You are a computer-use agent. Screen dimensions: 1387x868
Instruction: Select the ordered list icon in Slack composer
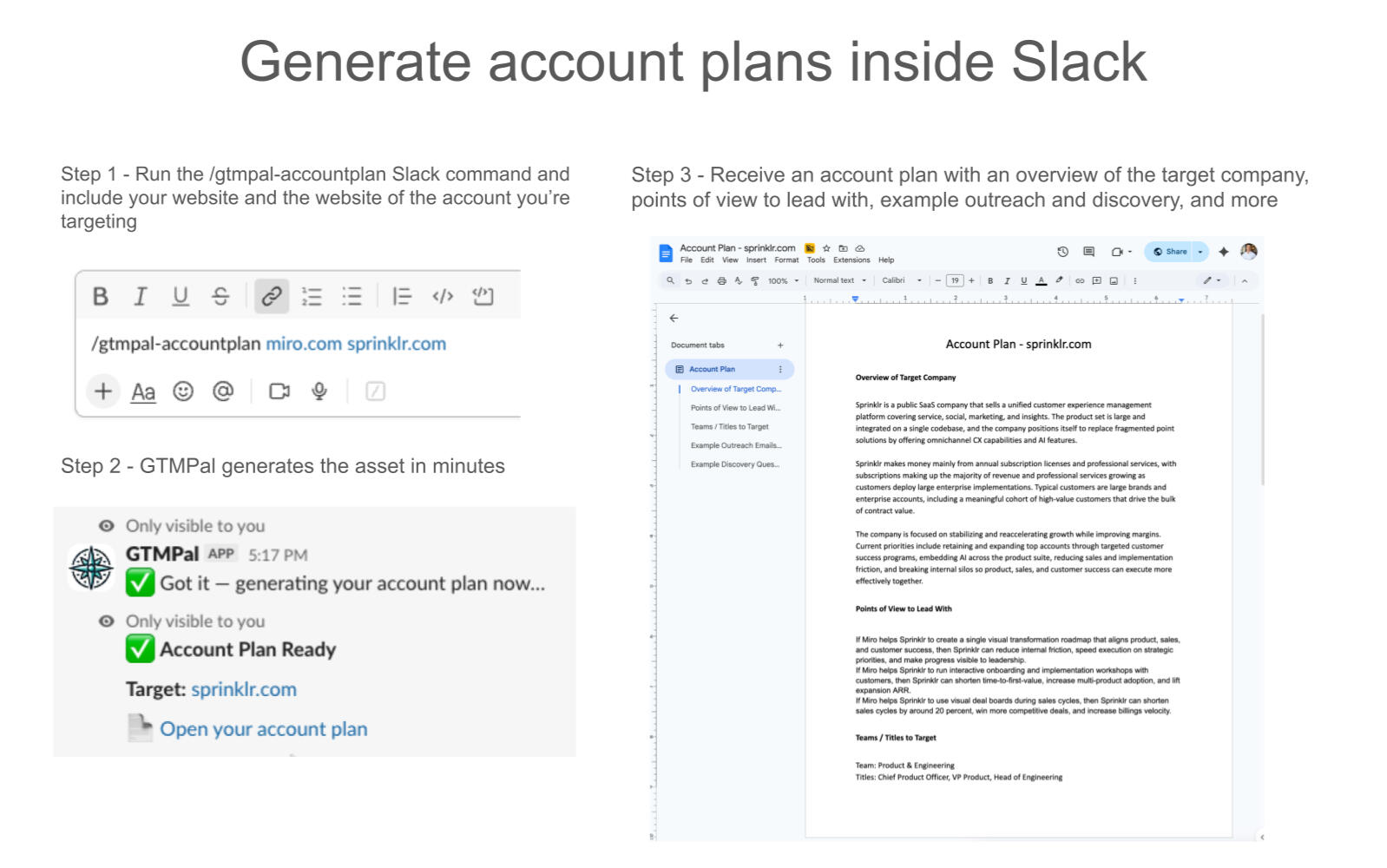(x=312, y=297)
